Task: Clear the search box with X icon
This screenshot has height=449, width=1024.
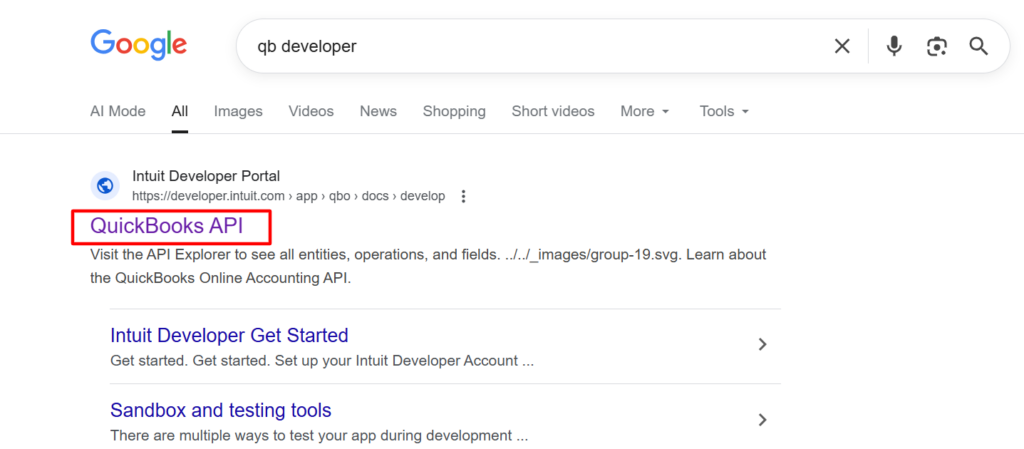Action: tap(842, 46)
